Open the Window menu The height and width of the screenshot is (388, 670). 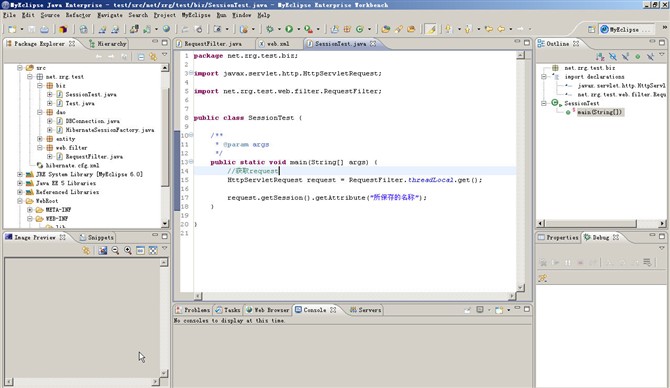click(x=241, y=15)
